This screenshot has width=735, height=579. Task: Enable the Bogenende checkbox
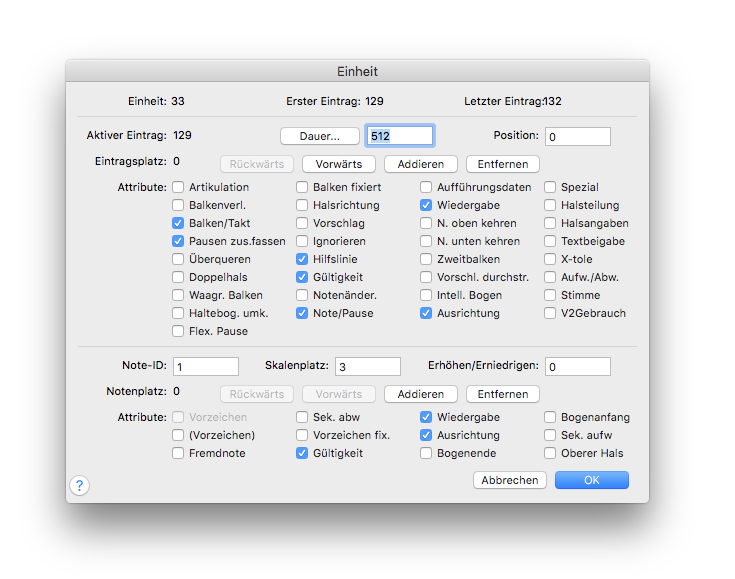click(426, 453)
